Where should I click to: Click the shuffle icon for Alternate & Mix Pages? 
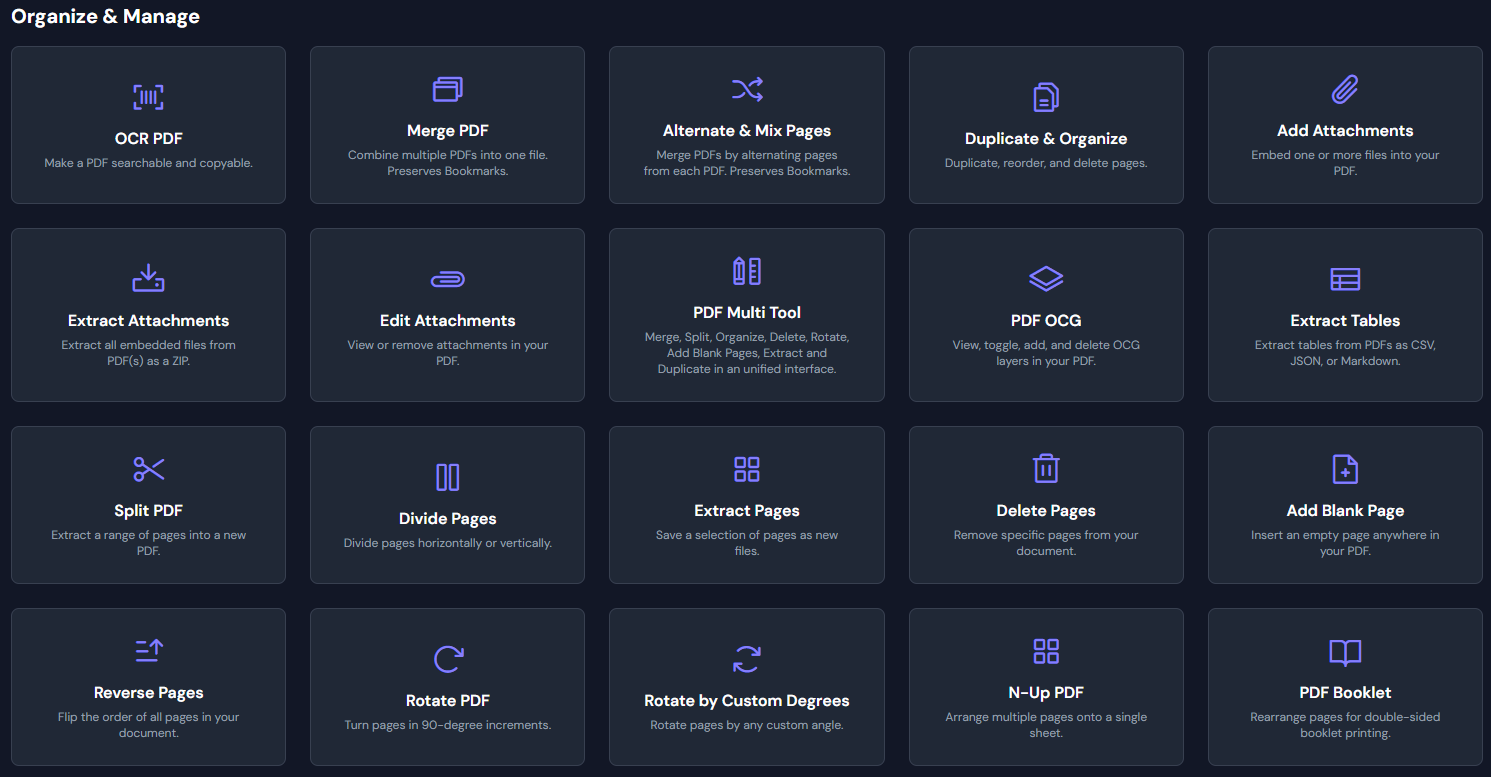746,89
